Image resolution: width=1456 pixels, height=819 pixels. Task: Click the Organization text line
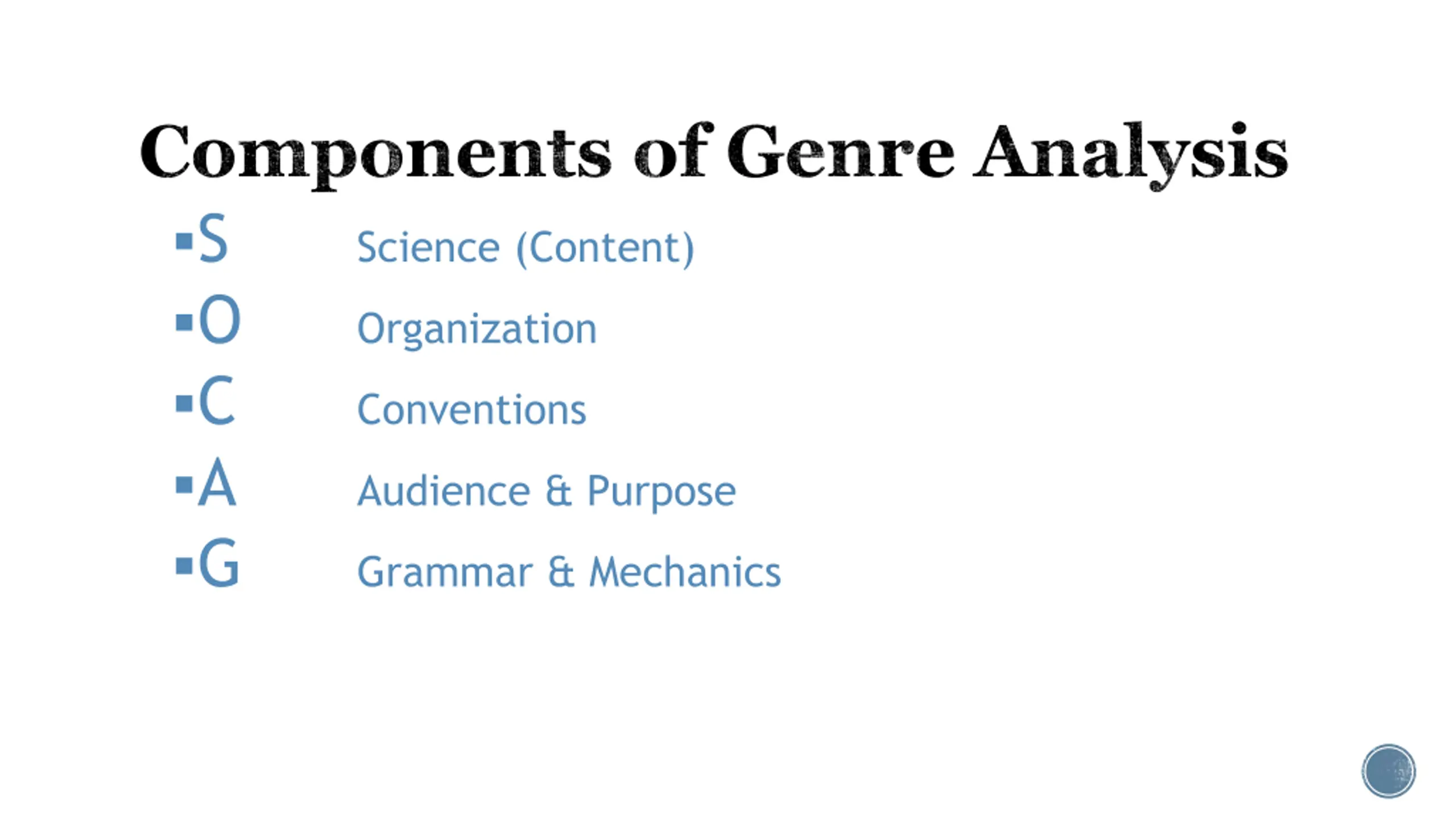coord(477,329)
